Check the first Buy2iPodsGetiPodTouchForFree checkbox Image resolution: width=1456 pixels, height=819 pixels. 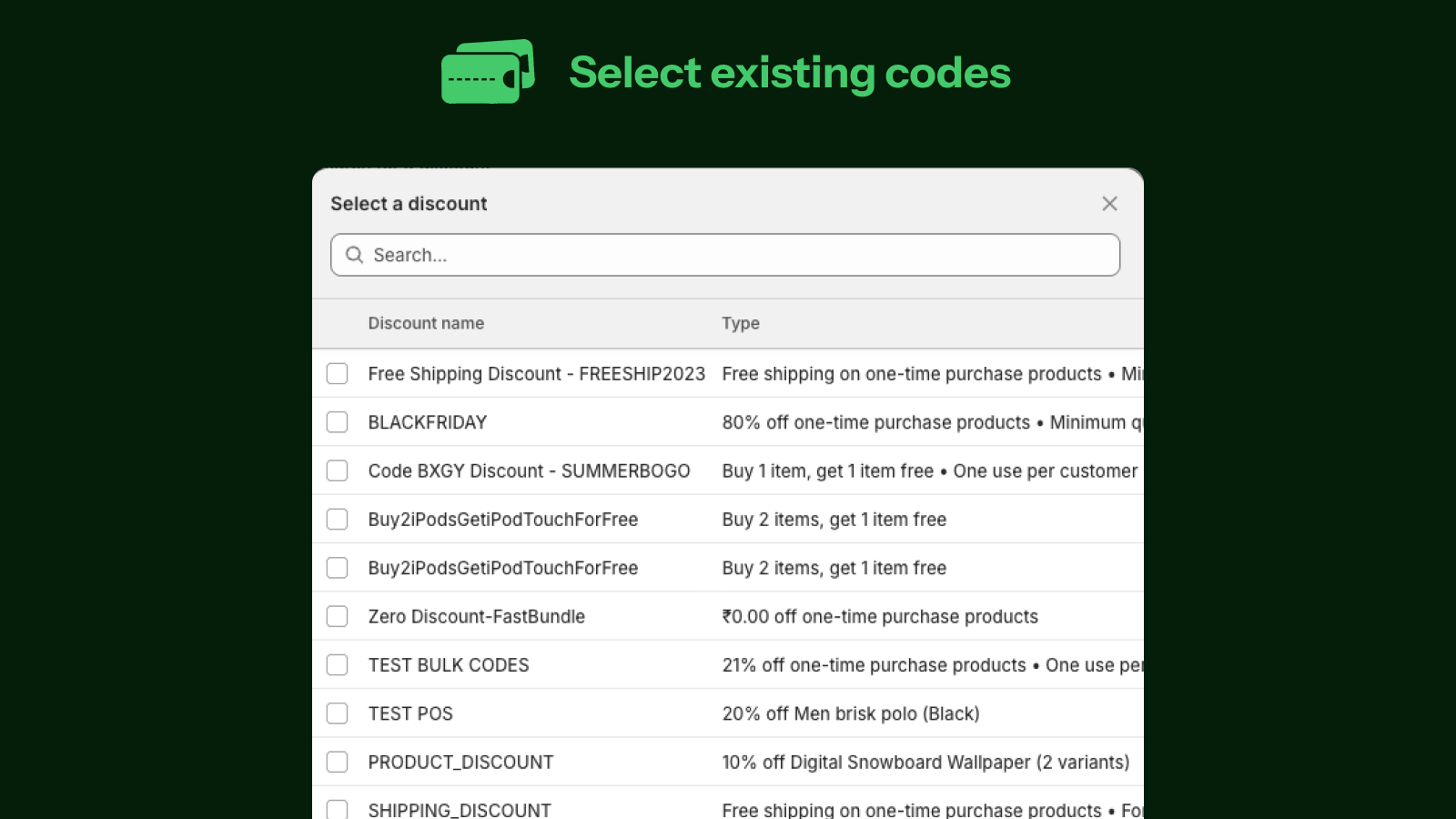pos(337,519)
